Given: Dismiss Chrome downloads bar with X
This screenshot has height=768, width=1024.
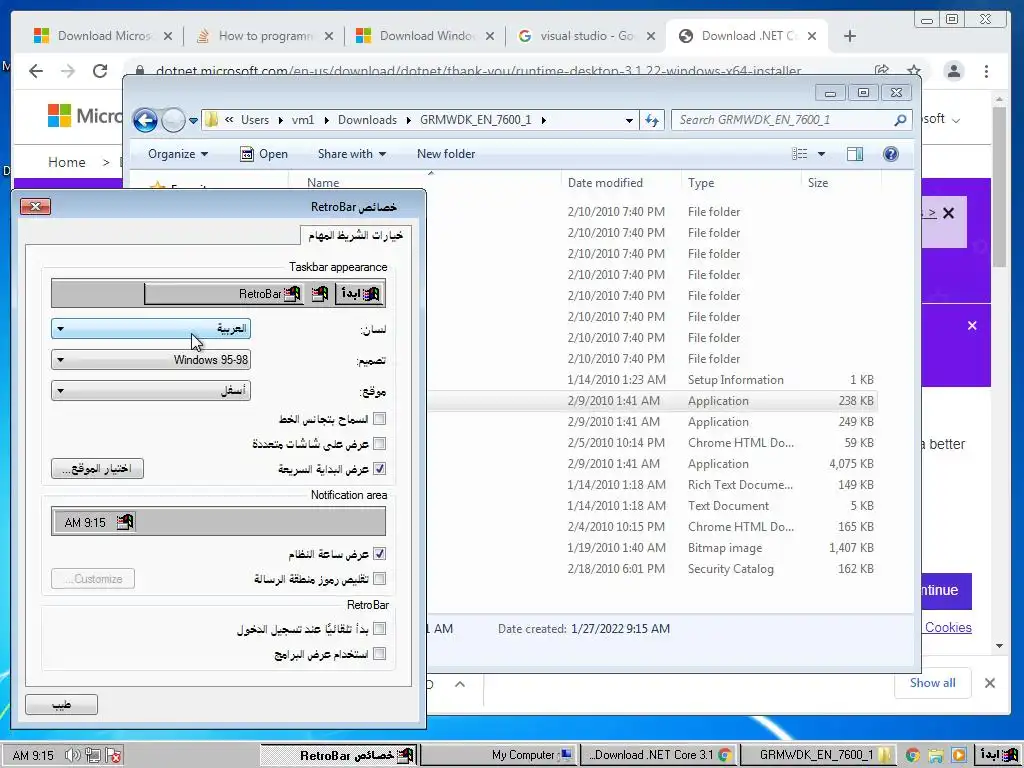Looking at the screenshot, I should click(x=990, y=683).
